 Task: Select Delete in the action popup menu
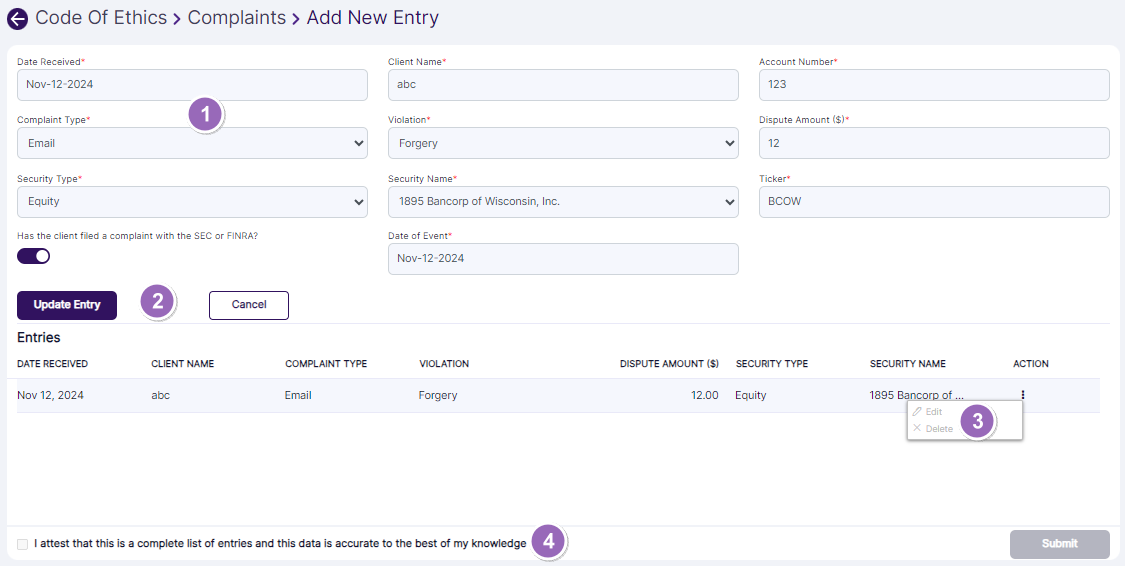[939, 429]
